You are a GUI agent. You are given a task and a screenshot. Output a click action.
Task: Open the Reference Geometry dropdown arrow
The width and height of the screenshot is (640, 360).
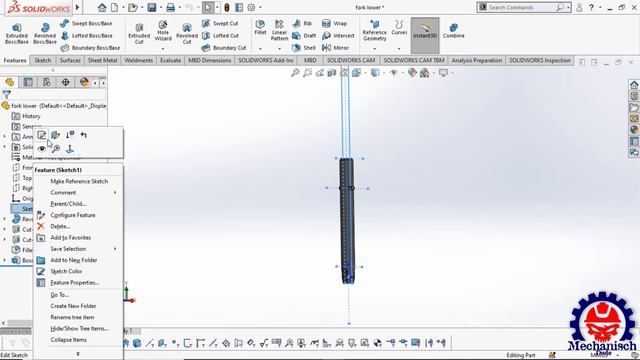(374, 49)
